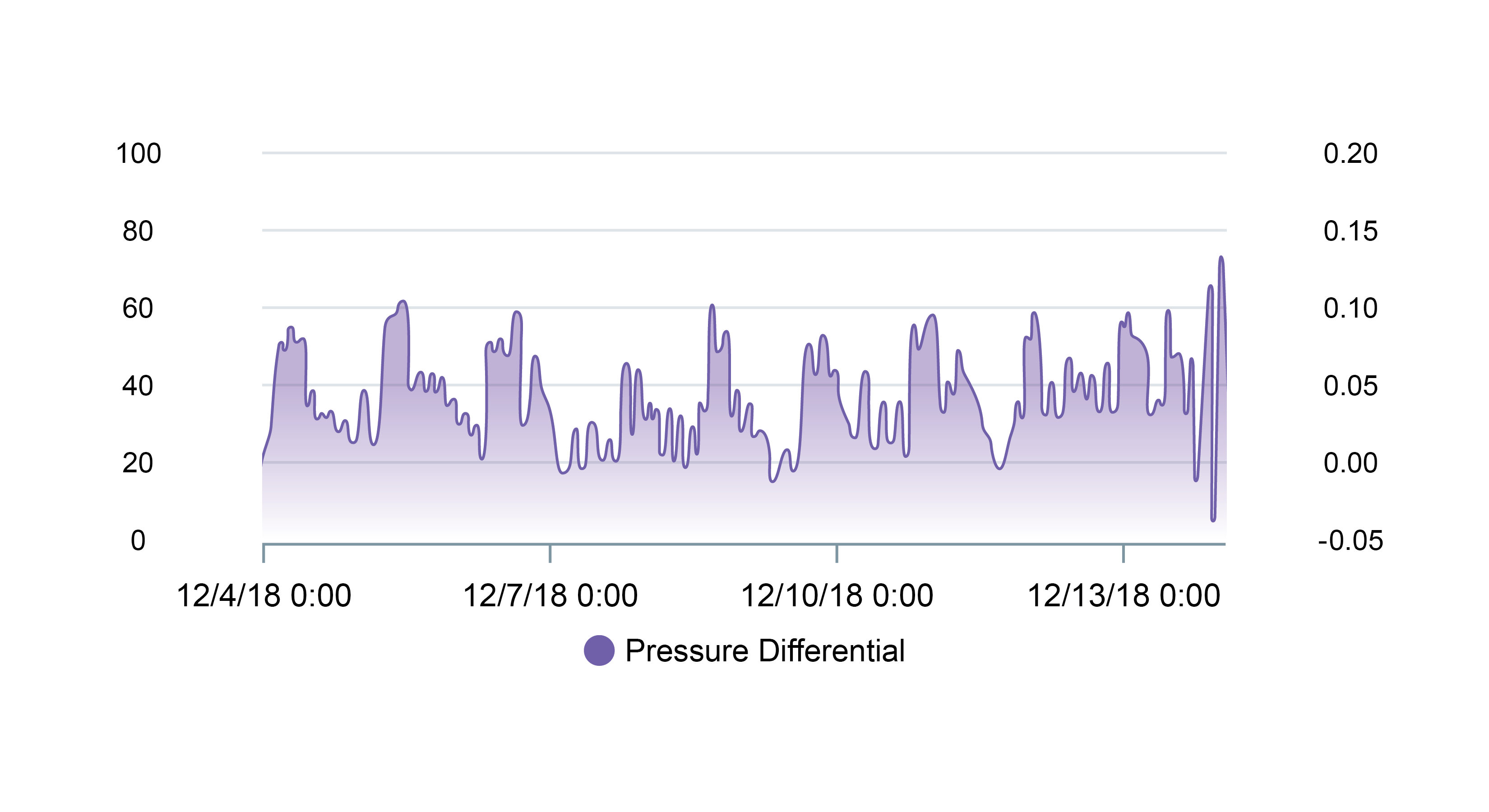Click the '12/4/18 0:00' x-axis label

point(264,595)
